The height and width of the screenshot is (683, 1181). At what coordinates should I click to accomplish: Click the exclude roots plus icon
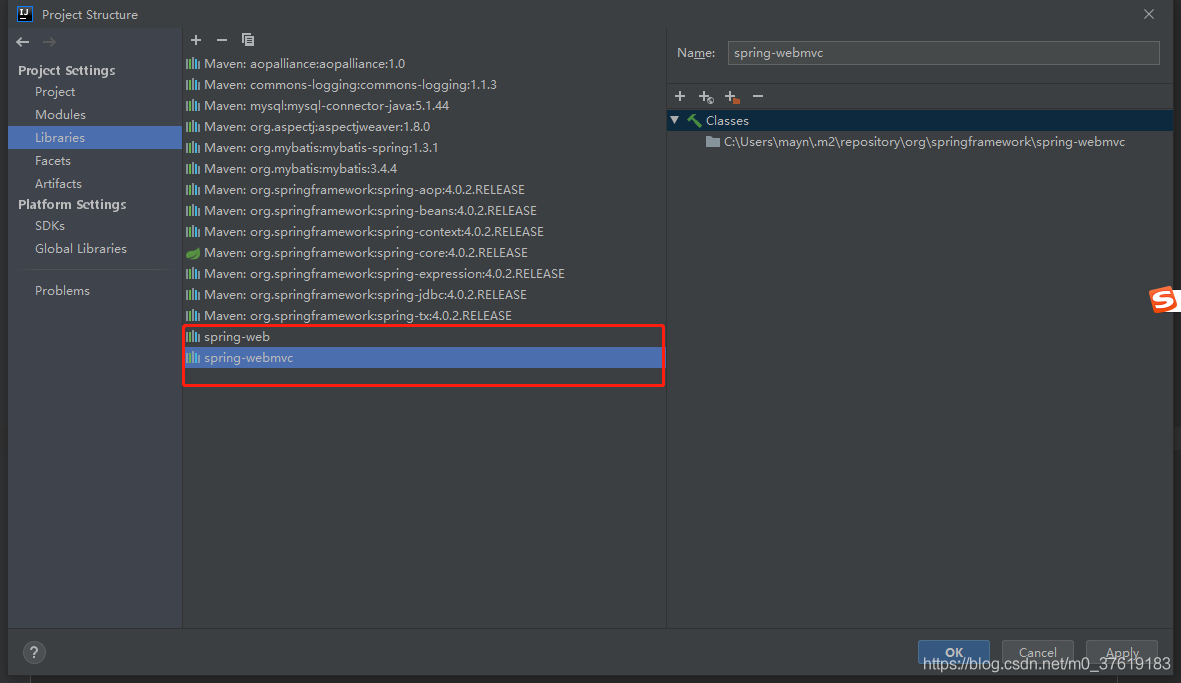click(731, 96)
